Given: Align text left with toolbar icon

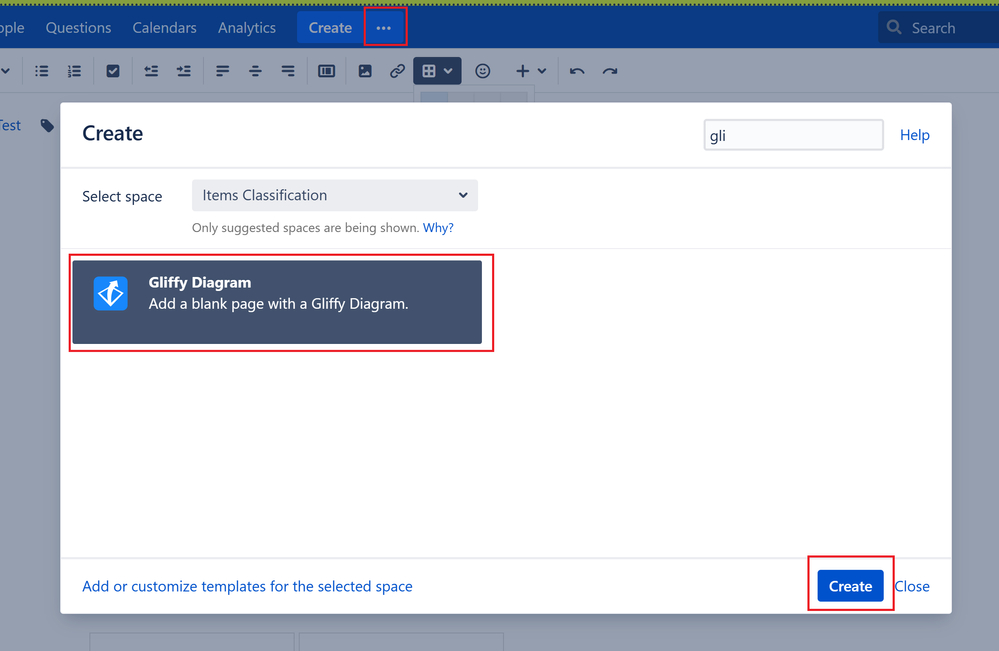Looking at the screenshot, I should click(222, 71).
